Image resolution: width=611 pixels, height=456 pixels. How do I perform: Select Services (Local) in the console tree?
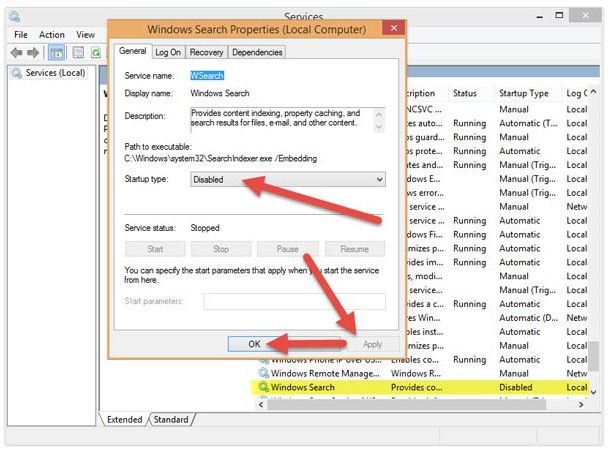[x=55, y=73]
